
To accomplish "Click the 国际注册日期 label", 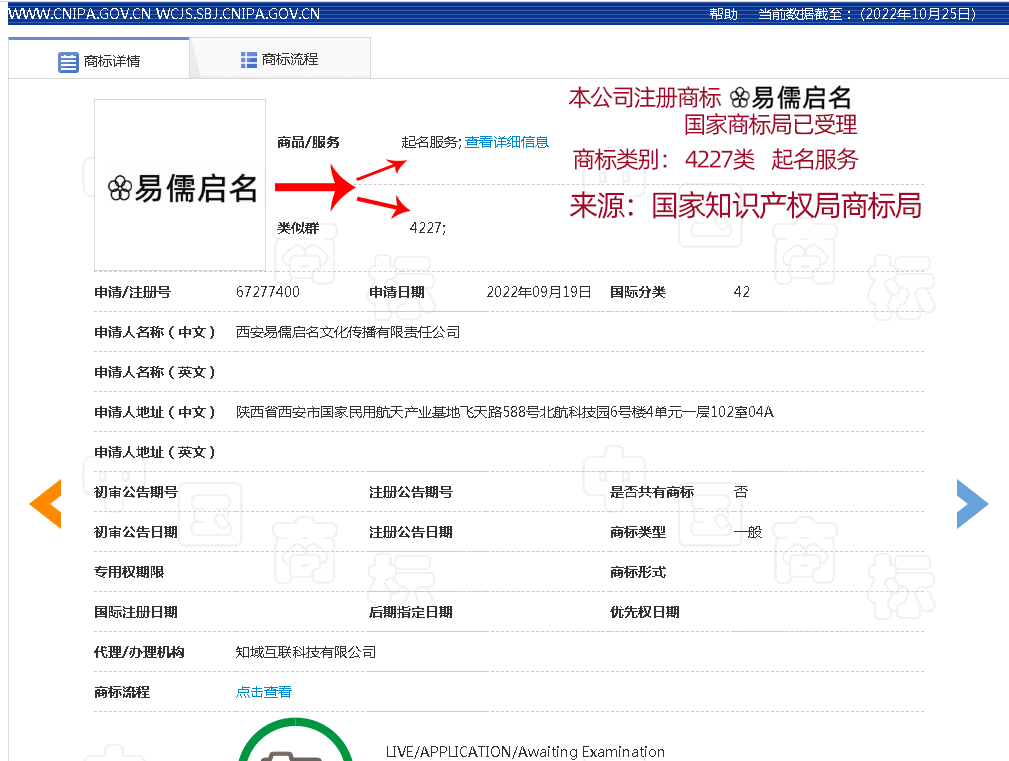I will (x=136, y=612).
